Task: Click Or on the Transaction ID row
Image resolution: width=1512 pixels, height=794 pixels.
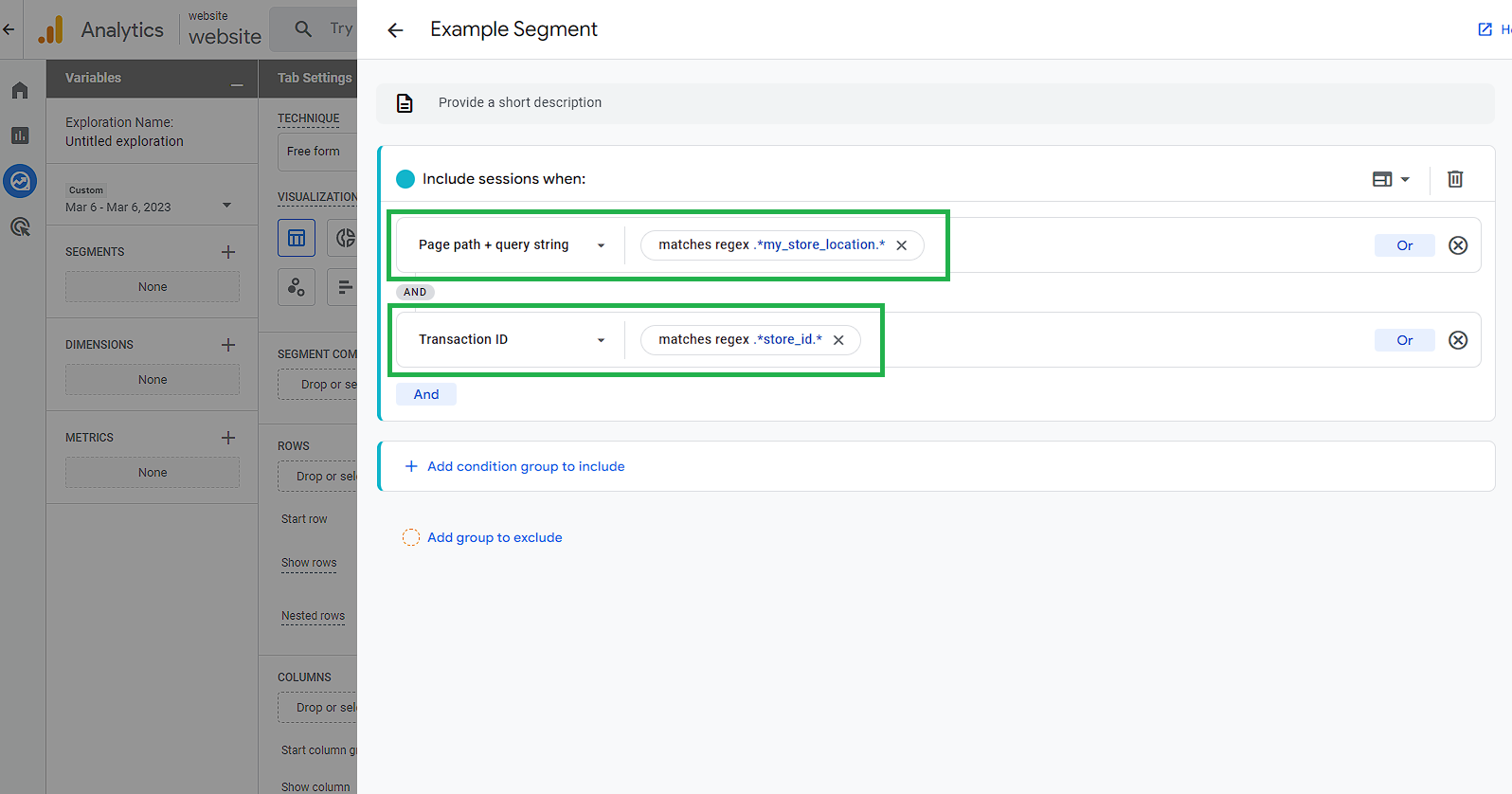Action: tap(1405, 340)
